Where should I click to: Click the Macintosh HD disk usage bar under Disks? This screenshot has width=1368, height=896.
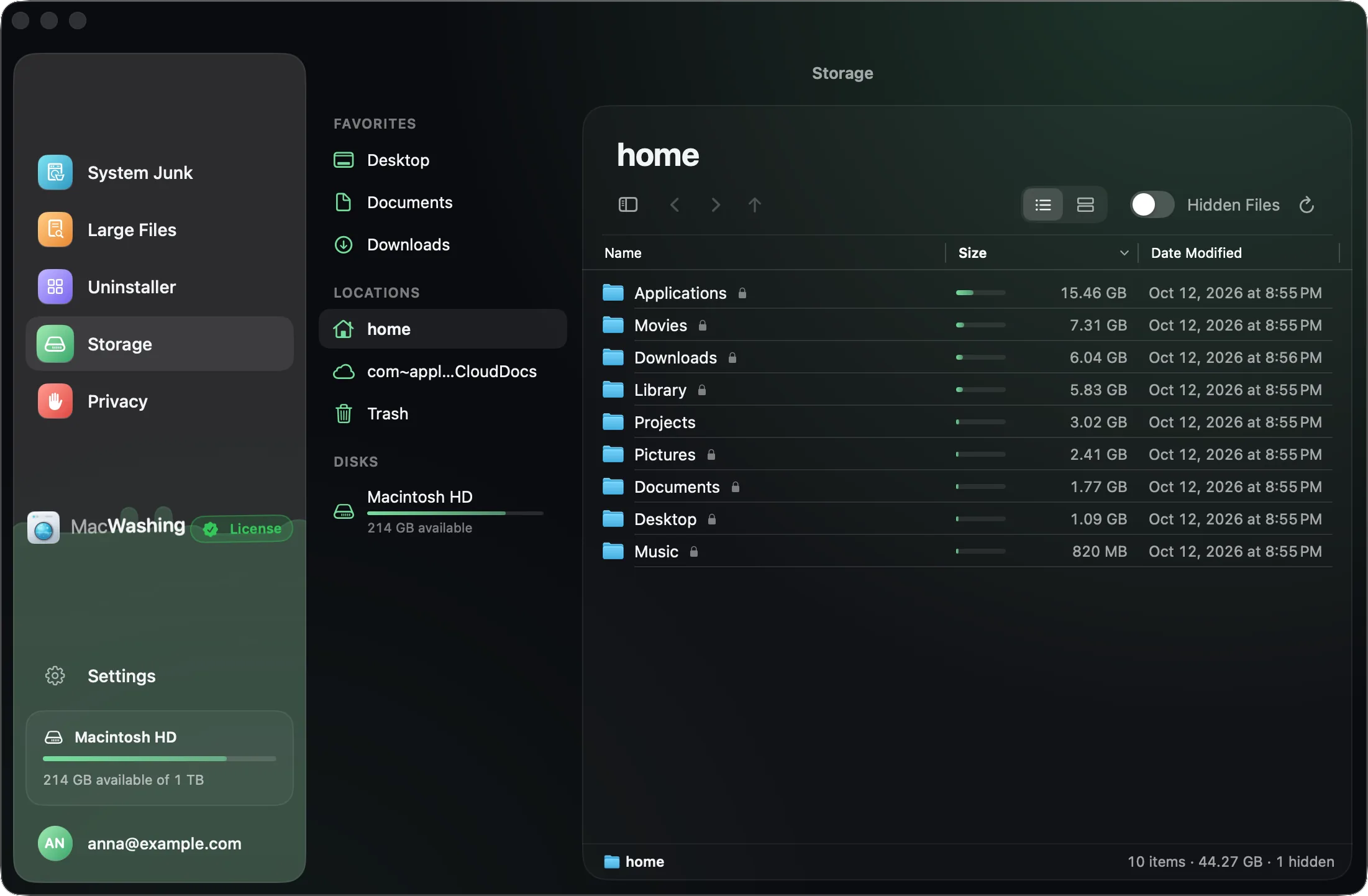pyautogui.click(x=455, y=513)
